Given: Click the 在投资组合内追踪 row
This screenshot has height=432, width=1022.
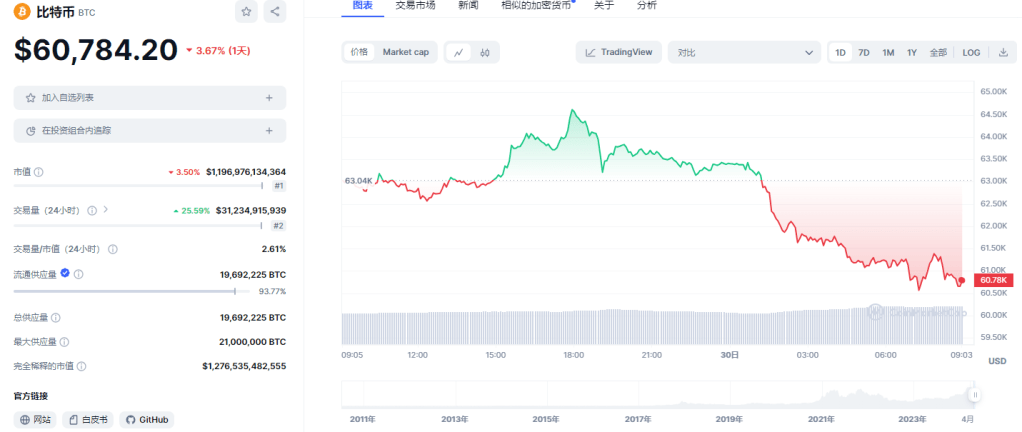Looking at the screenshot, I should pyautogui.click(x=150, y=130).
